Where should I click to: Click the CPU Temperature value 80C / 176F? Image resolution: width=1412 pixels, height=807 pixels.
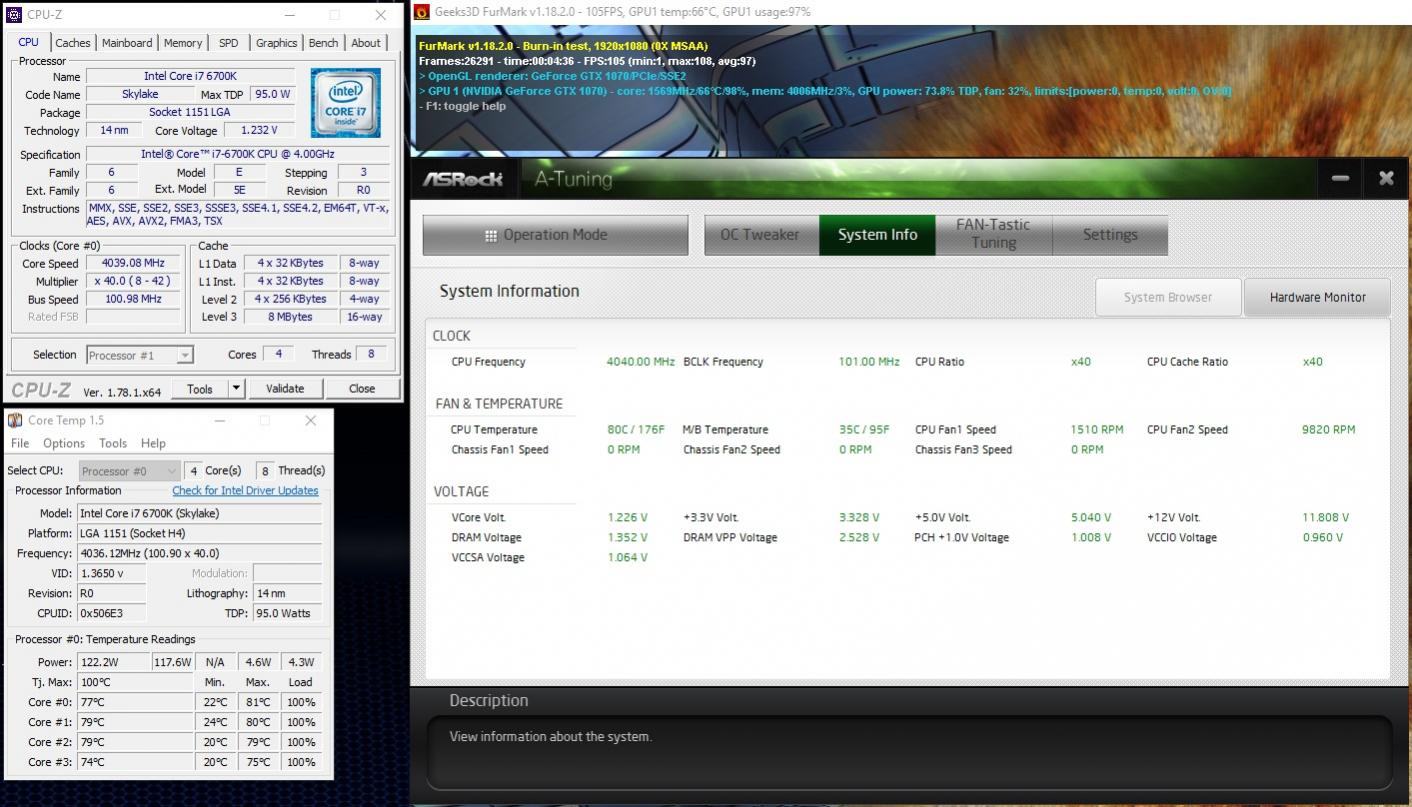[636, 430]
